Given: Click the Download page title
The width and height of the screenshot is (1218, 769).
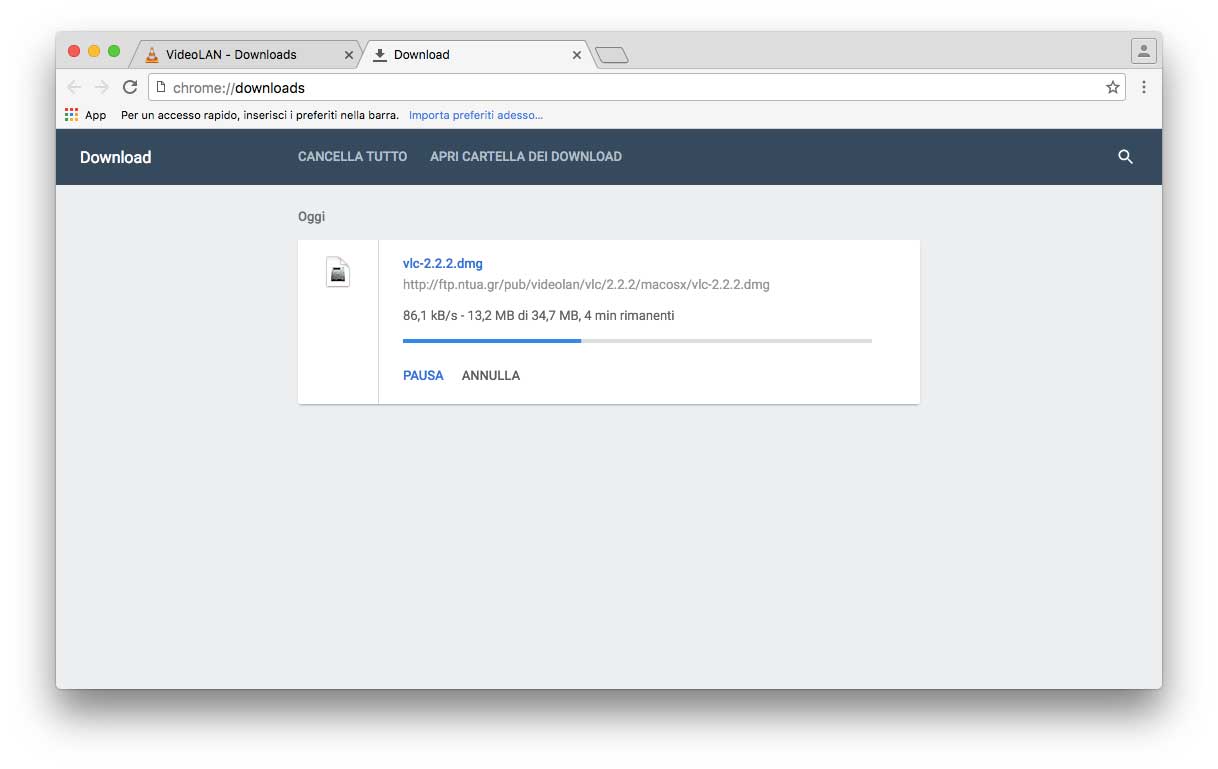Looking at the screenshot, I should [115, 157].
